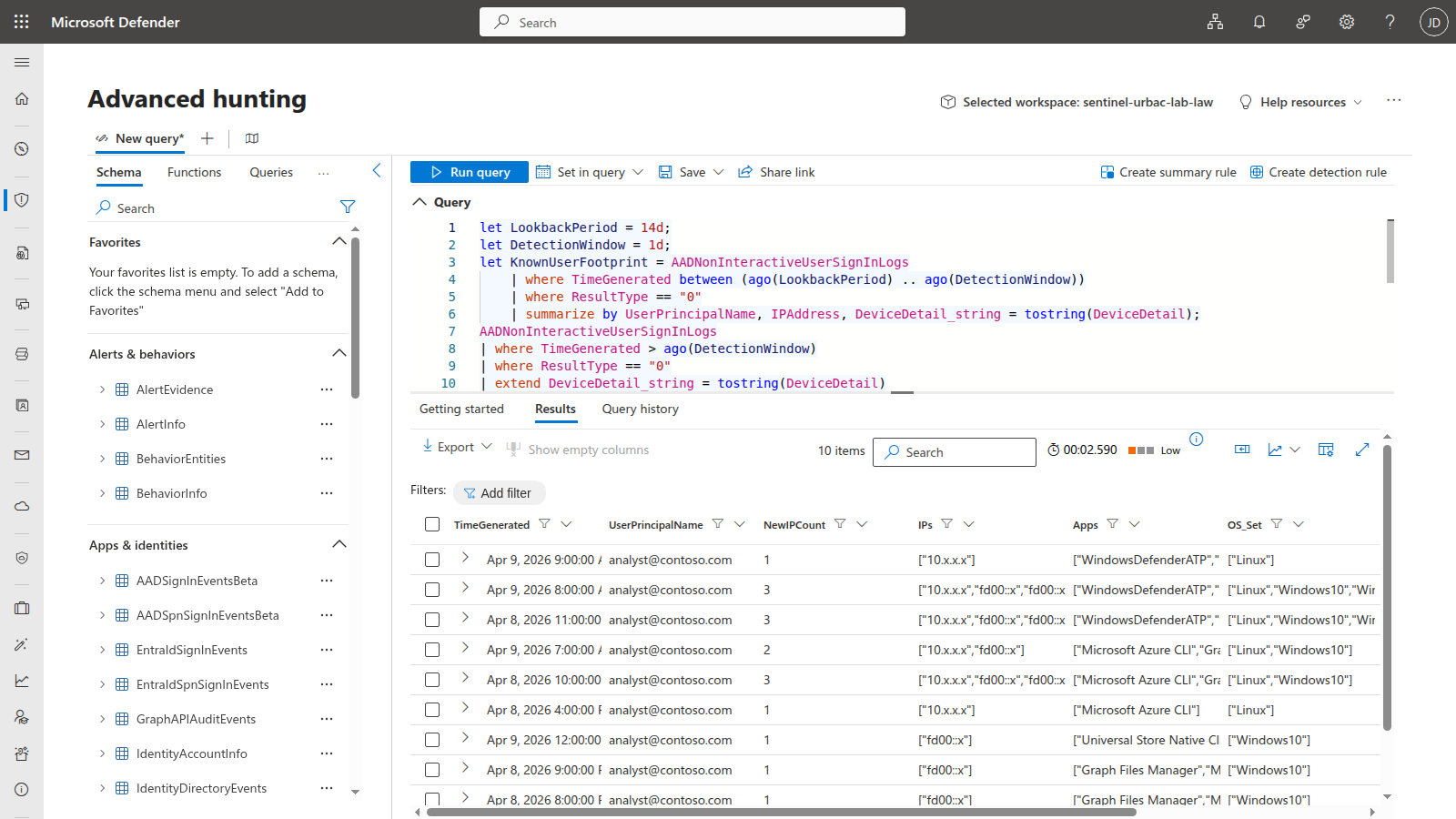The image size is (1456, 819).
Task: Expand the AlertEvidence schema entry
Action: click(102, 389)
